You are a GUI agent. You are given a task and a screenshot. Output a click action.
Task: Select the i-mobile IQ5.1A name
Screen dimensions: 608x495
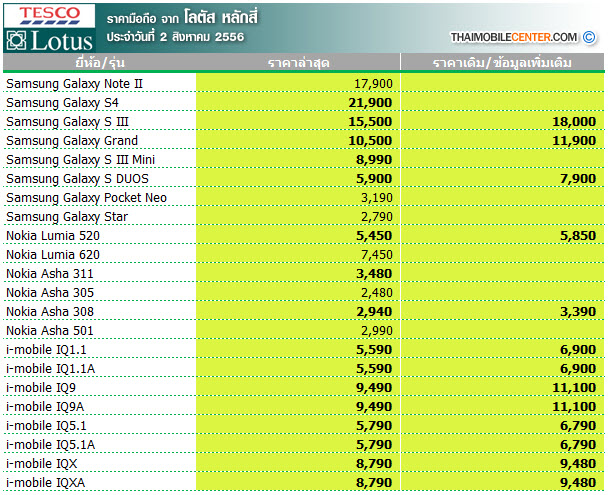click(51, 445)
